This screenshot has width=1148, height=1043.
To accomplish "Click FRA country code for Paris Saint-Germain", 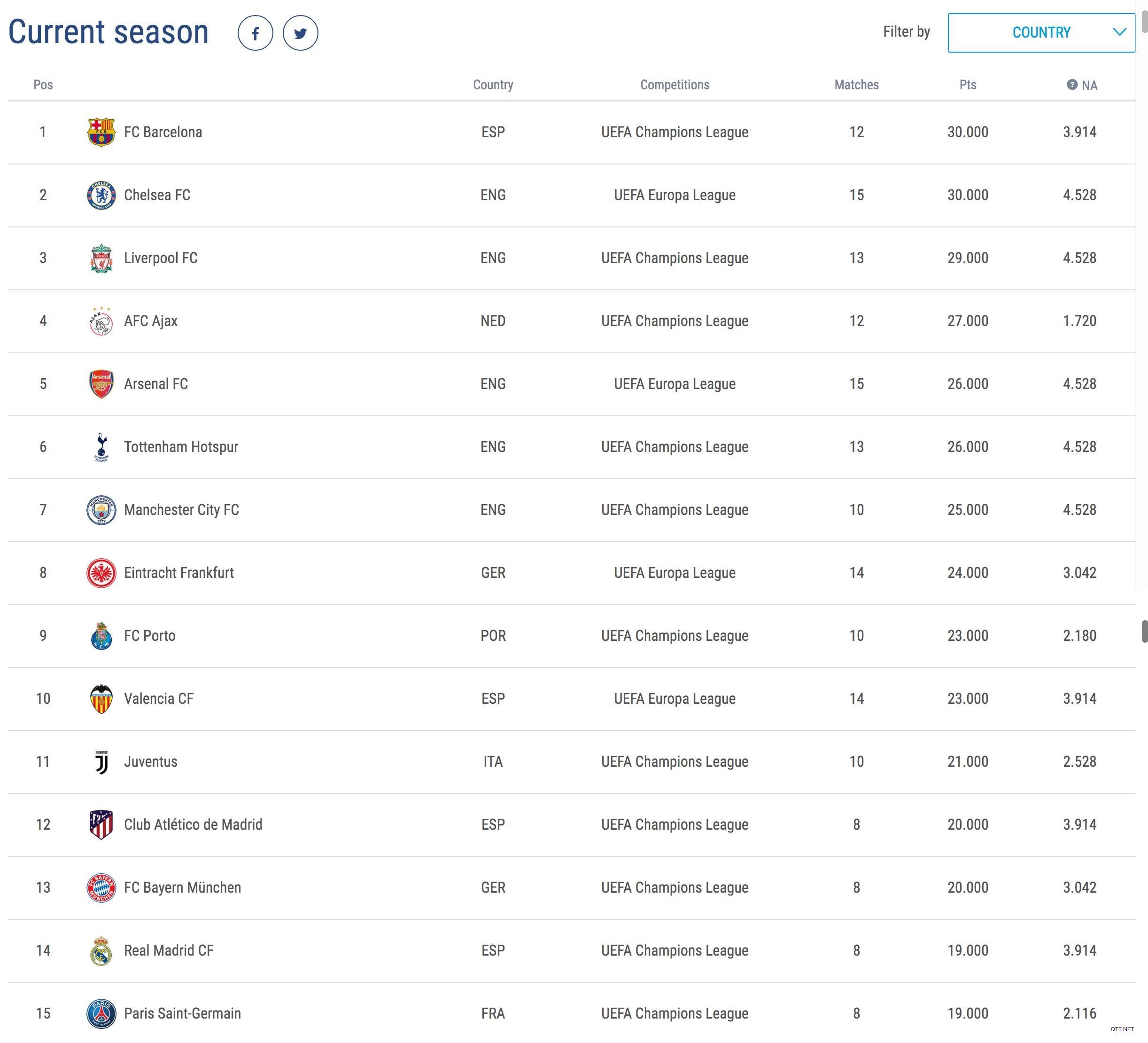I will 493,1013.
